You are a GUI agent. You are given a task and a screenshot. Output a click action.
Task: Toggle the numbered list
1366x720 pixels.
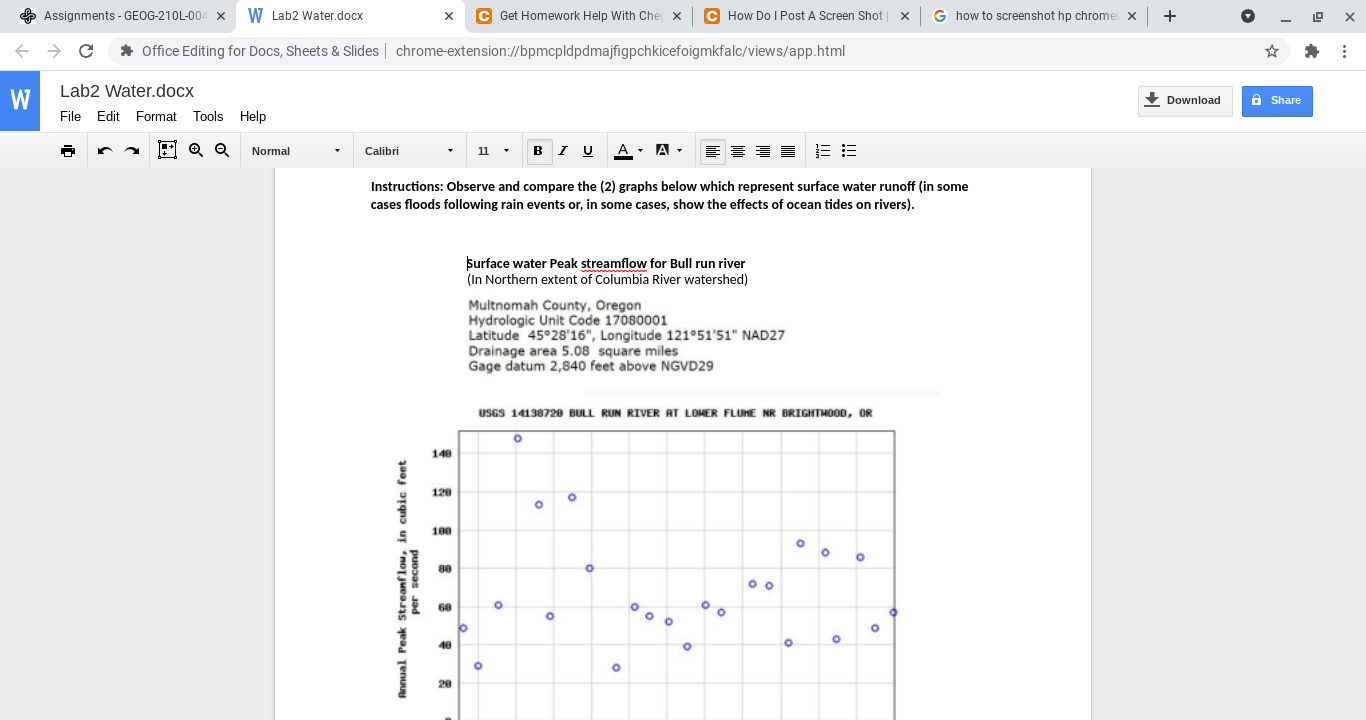coord(823,151)
